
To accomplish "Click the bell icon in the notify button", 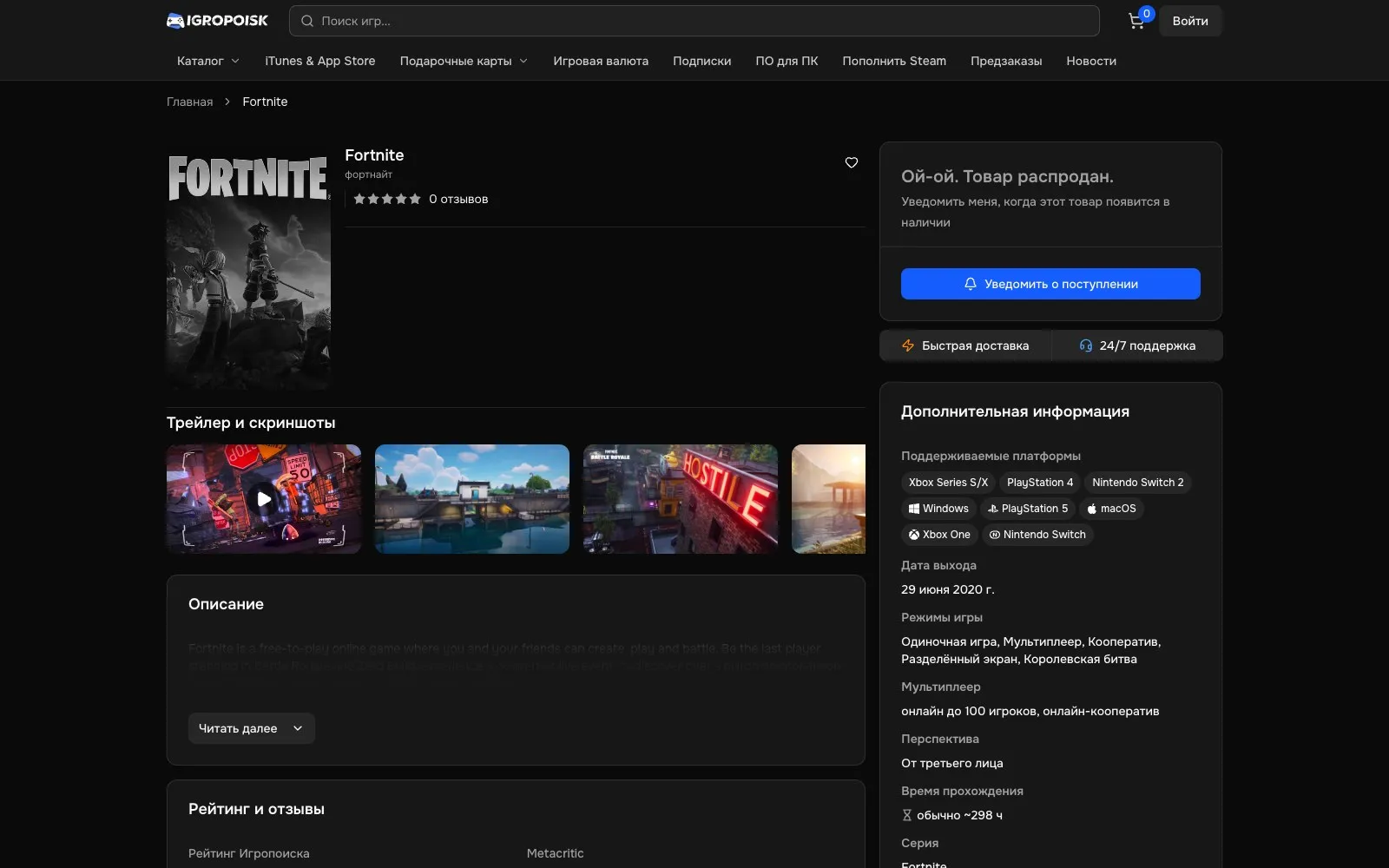I will (x=971, y=284).
